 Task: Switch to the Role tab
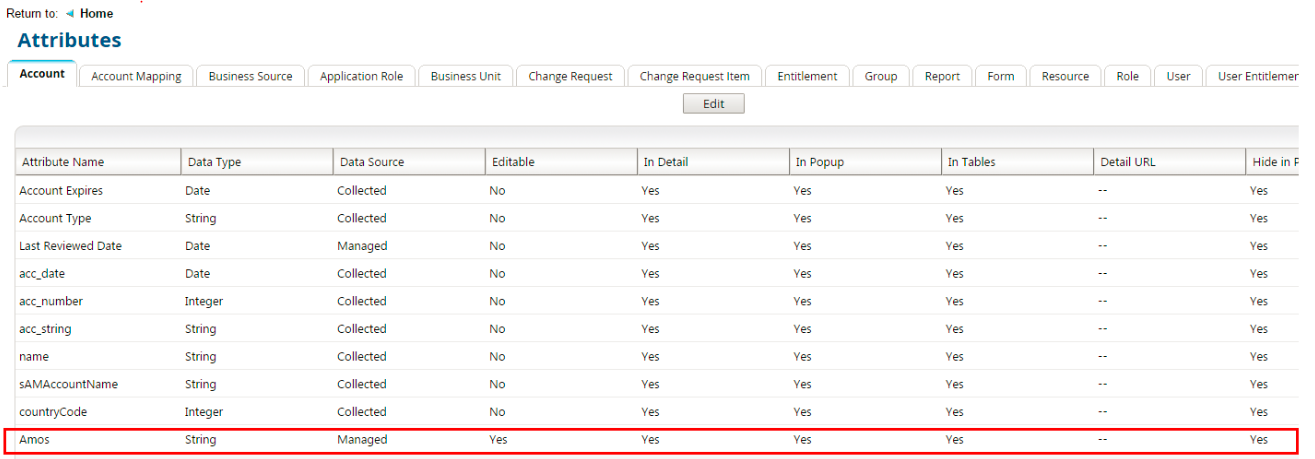1127,76
